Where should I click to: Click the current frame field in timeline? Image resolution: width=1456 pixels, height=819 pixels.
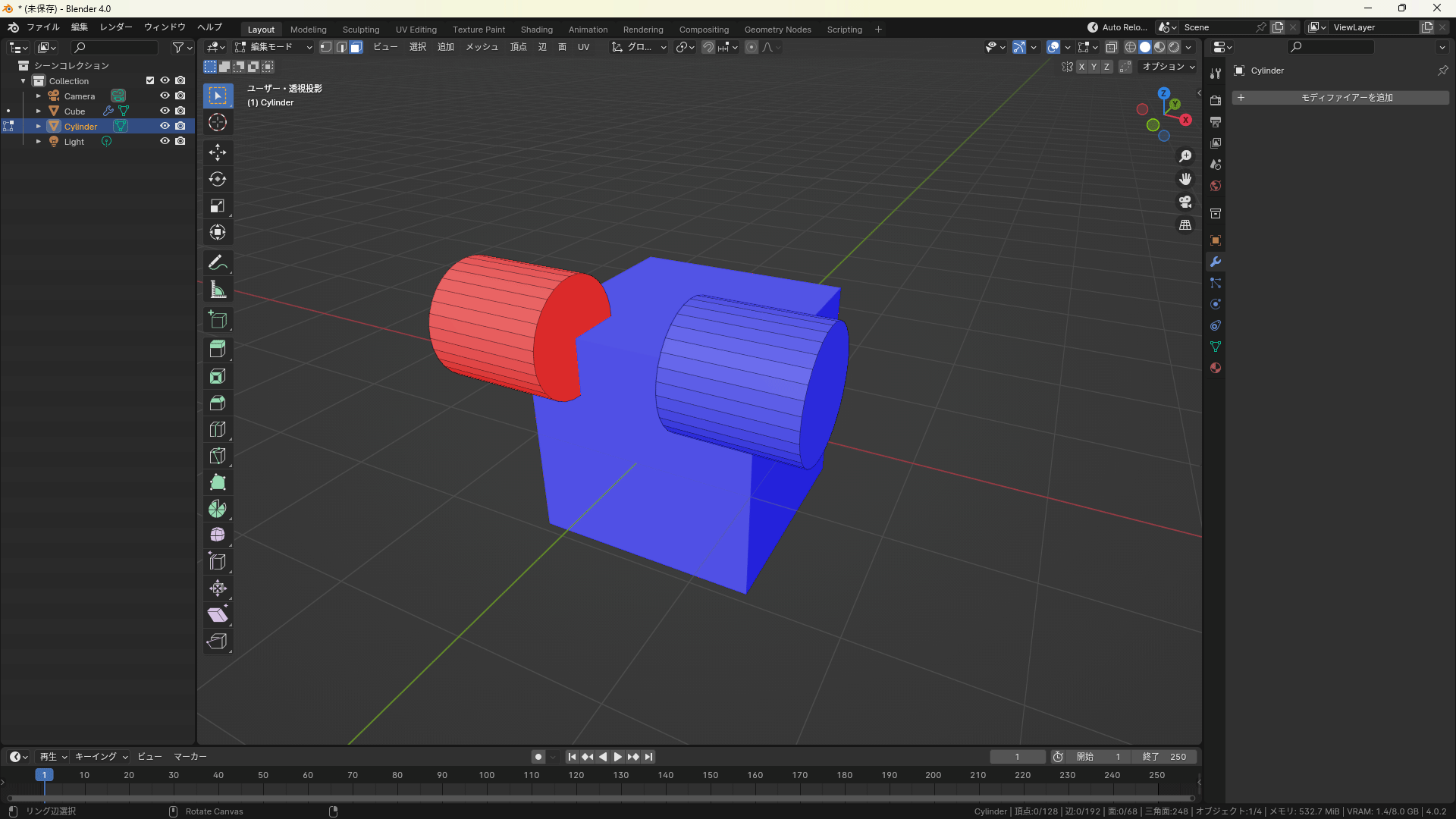tap(1018, 756)
